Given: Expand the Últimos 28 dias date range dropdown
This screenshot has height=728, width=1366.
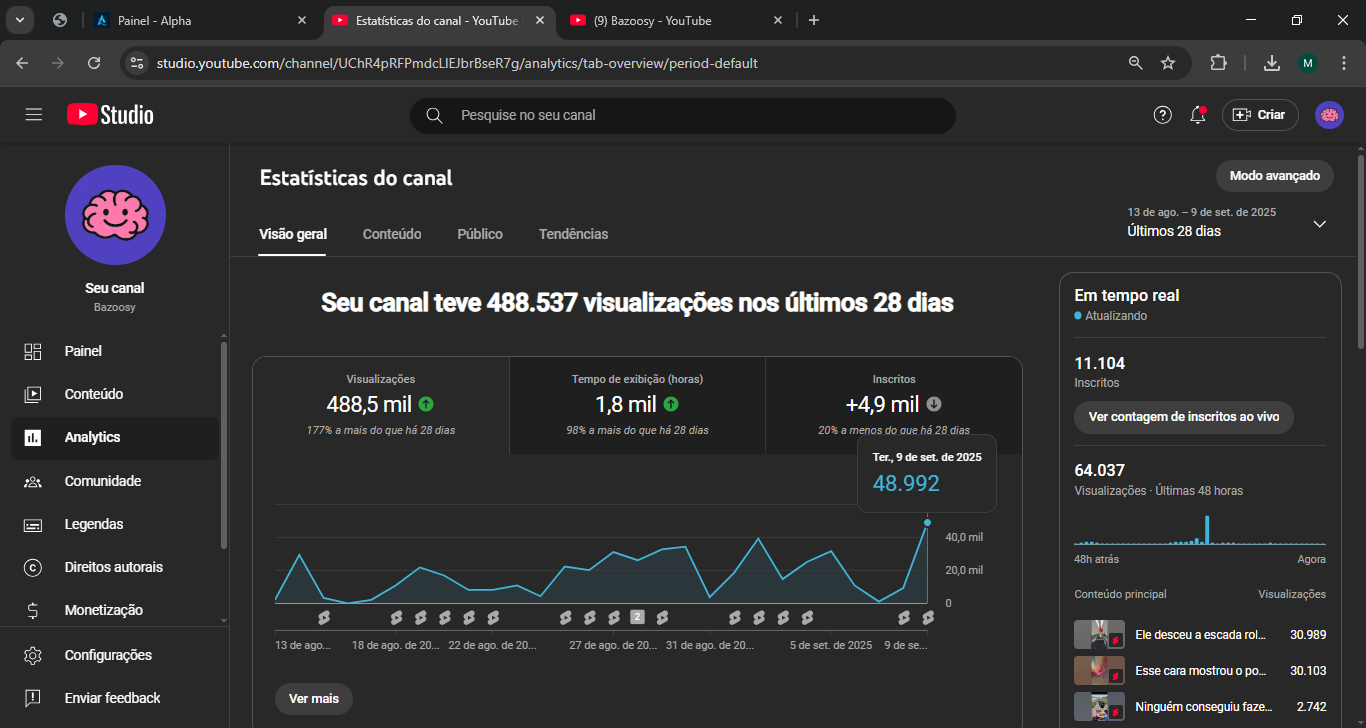Looking at the screenshot, I should 1319,224.
